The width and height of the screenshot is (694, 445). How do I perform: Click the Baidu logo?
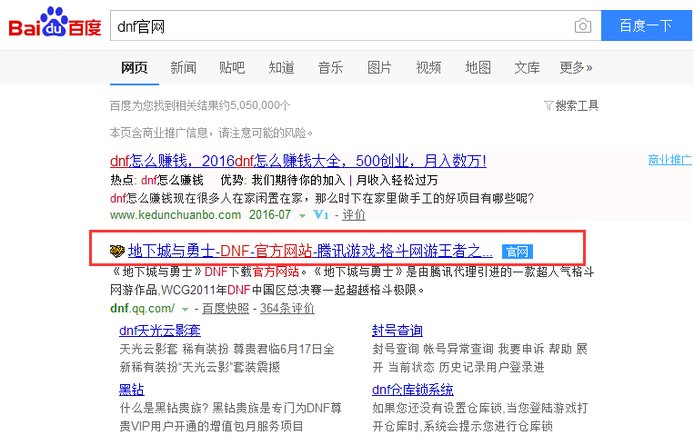55,25
